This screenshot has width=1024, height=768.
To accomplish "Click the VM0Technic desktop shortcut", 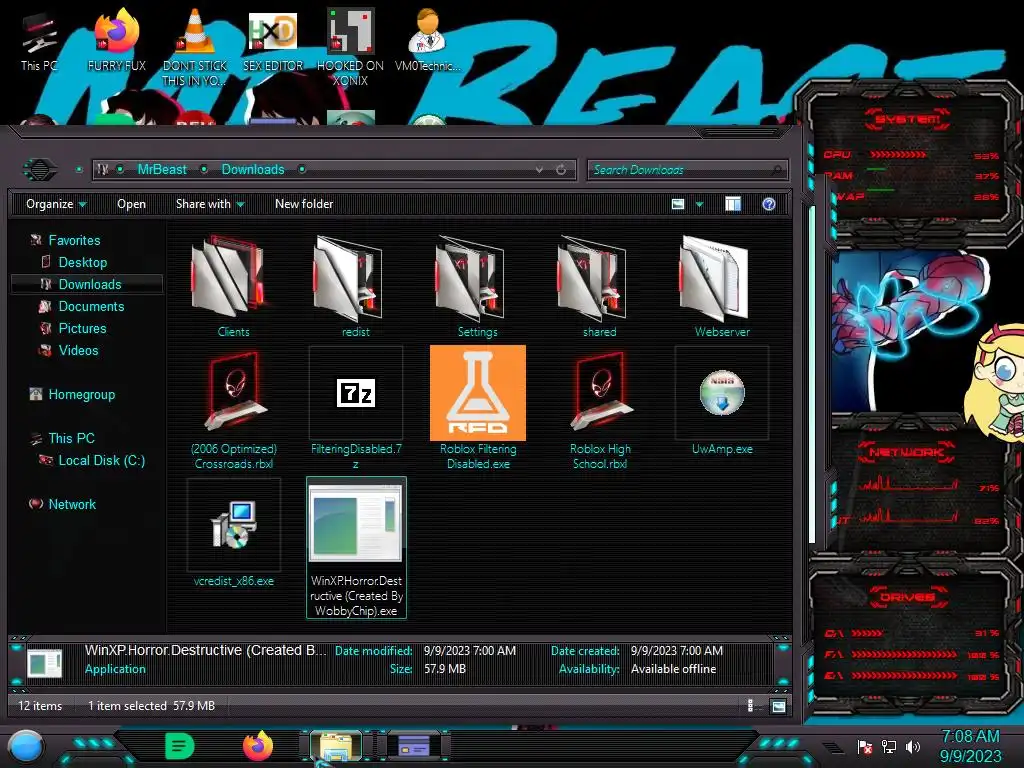I will point(427,40).
